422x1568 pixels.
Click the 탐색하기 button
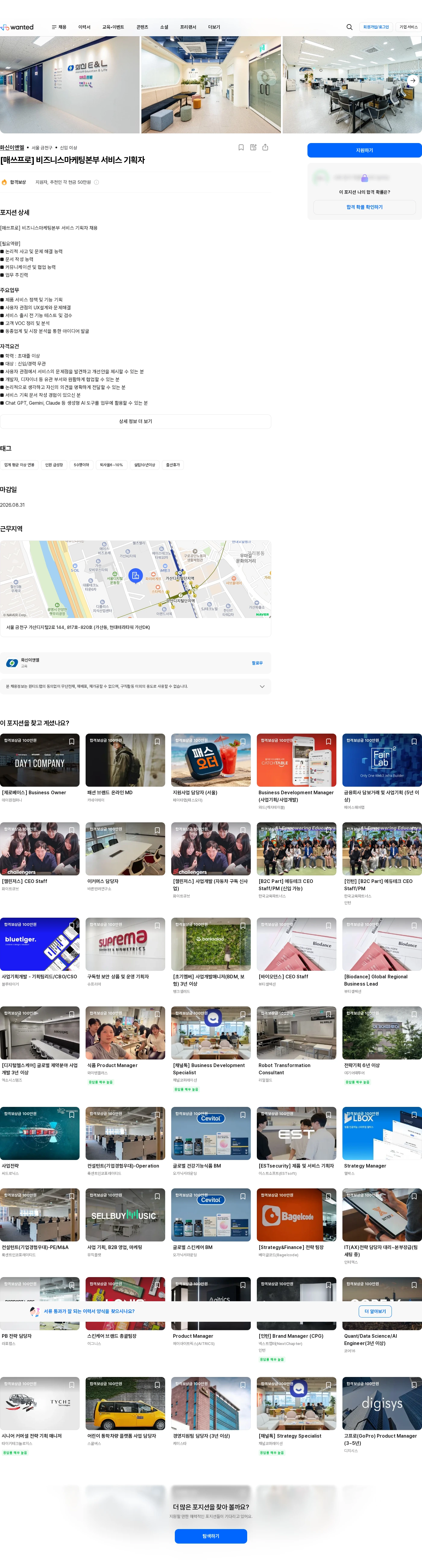click(x=210, y=1536)
